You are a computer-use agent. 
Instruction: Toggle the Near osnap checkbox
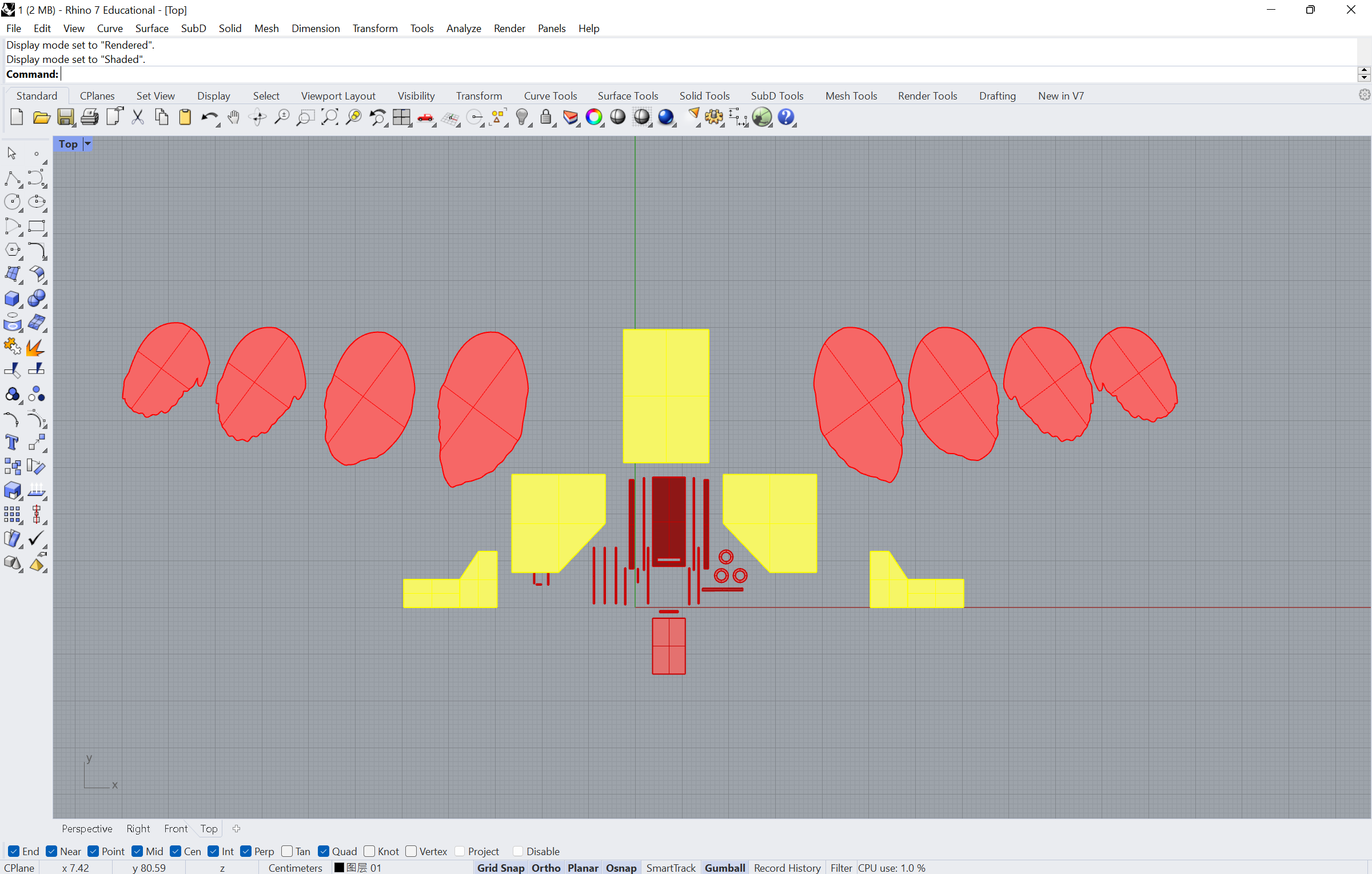pos(51,851)
